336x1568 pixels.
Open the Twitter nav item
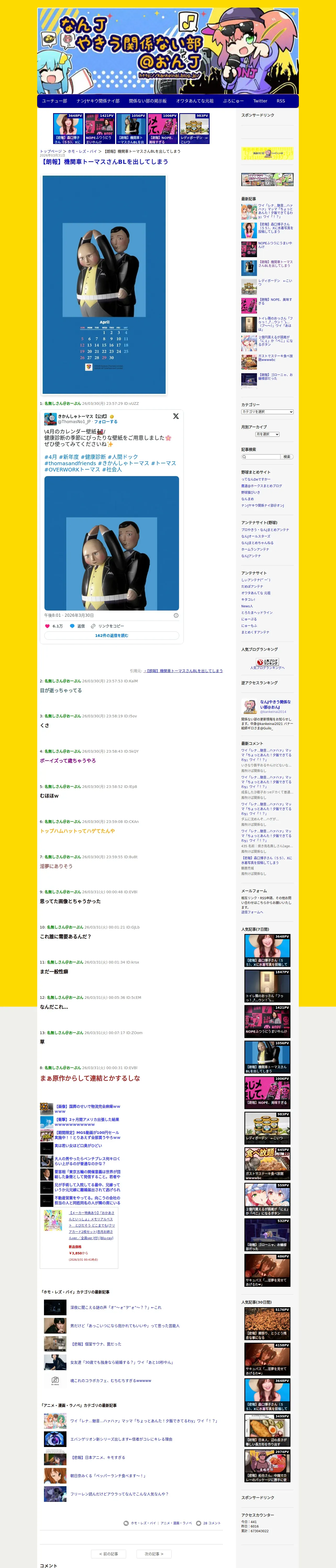click(x=260, y=101)
